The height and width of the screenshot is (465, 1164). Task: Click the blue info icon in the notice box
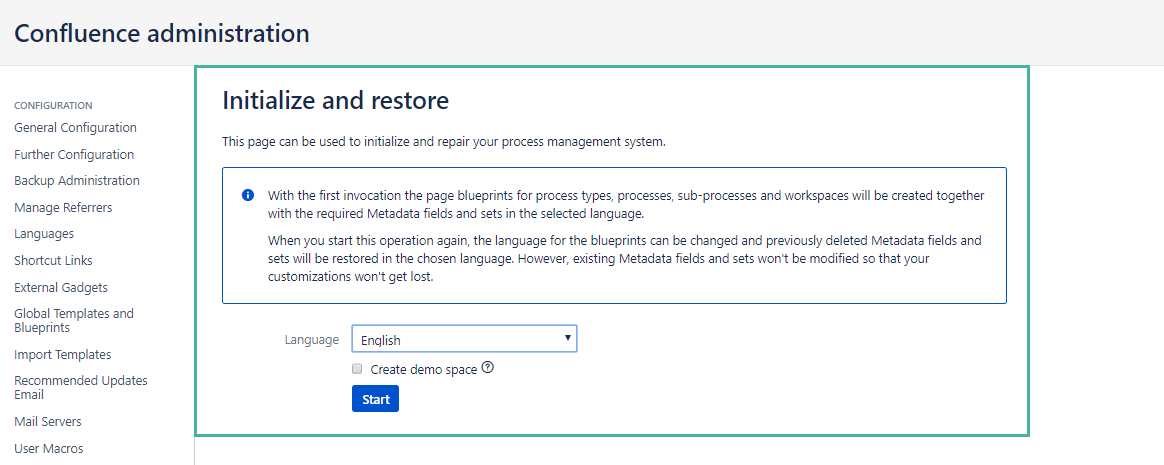point(248,195)
